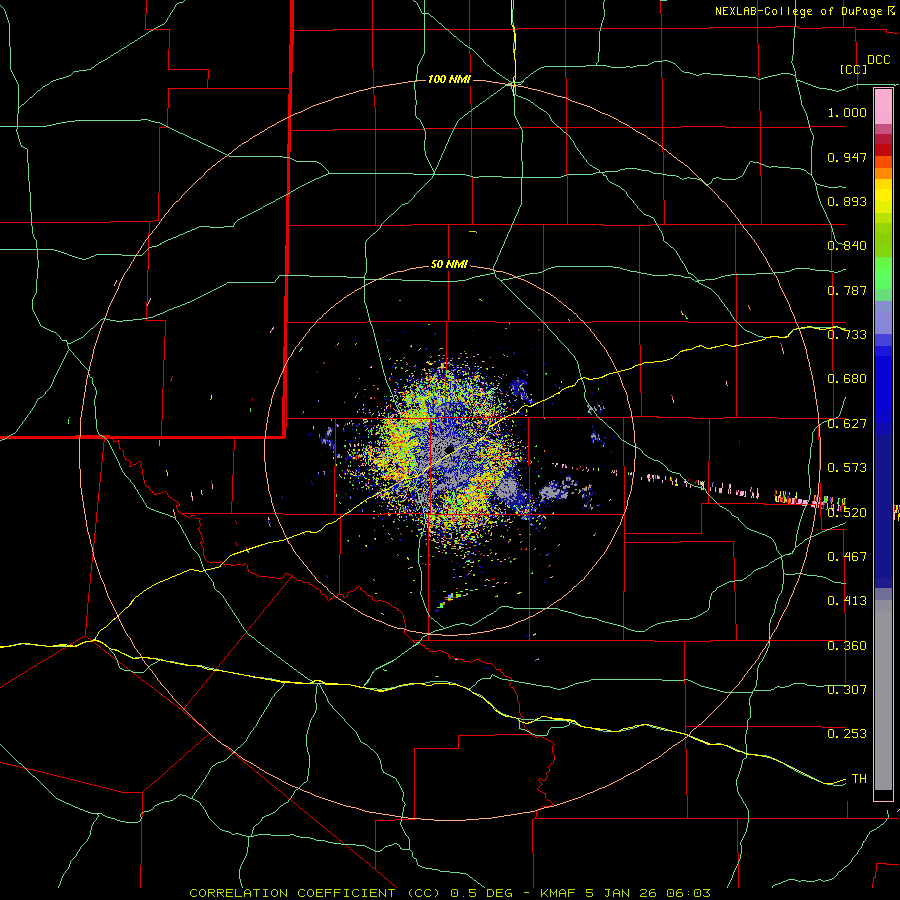Pick the gray band in the color scale
Screen dimensions: 900x900
coord(883,695)
